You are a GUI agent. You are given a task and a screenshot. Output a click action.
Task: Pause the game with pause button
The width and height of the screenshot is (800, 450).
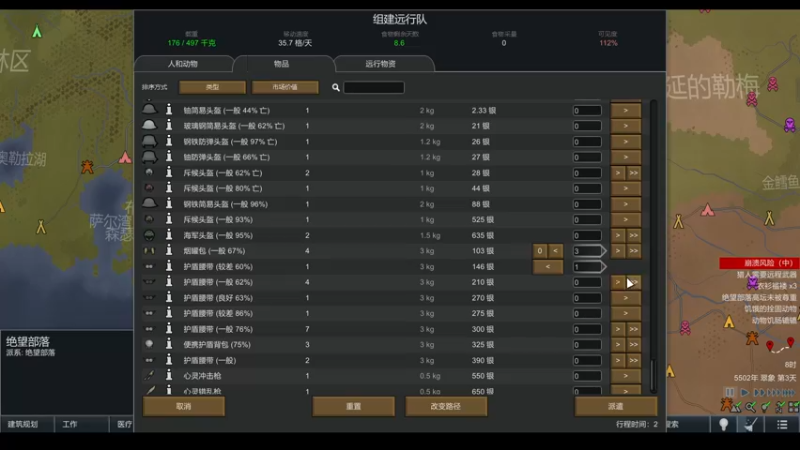pyautogui.click(x=730, y=392)
